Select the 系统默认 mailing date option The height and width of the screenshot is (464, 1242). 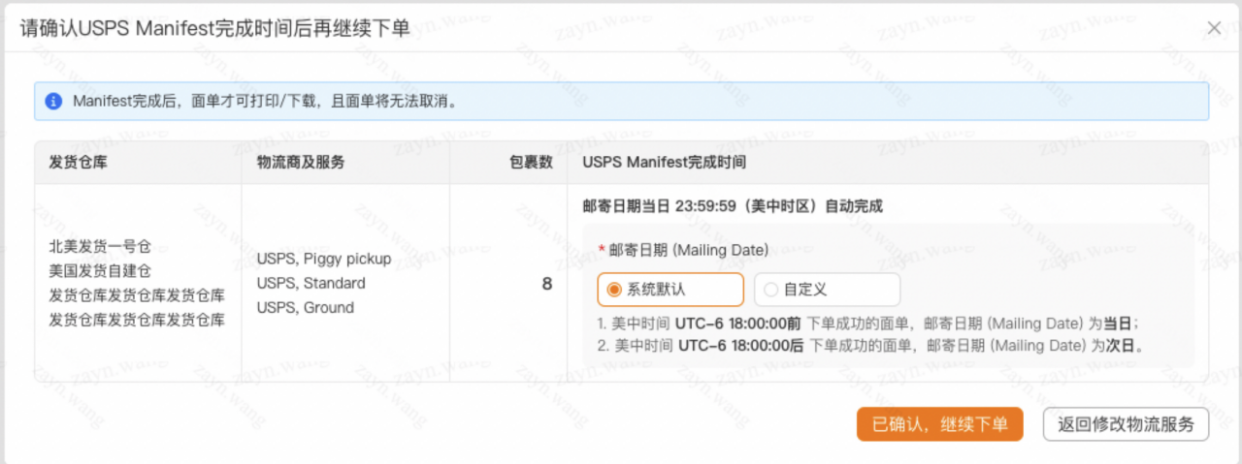point(671,290)
